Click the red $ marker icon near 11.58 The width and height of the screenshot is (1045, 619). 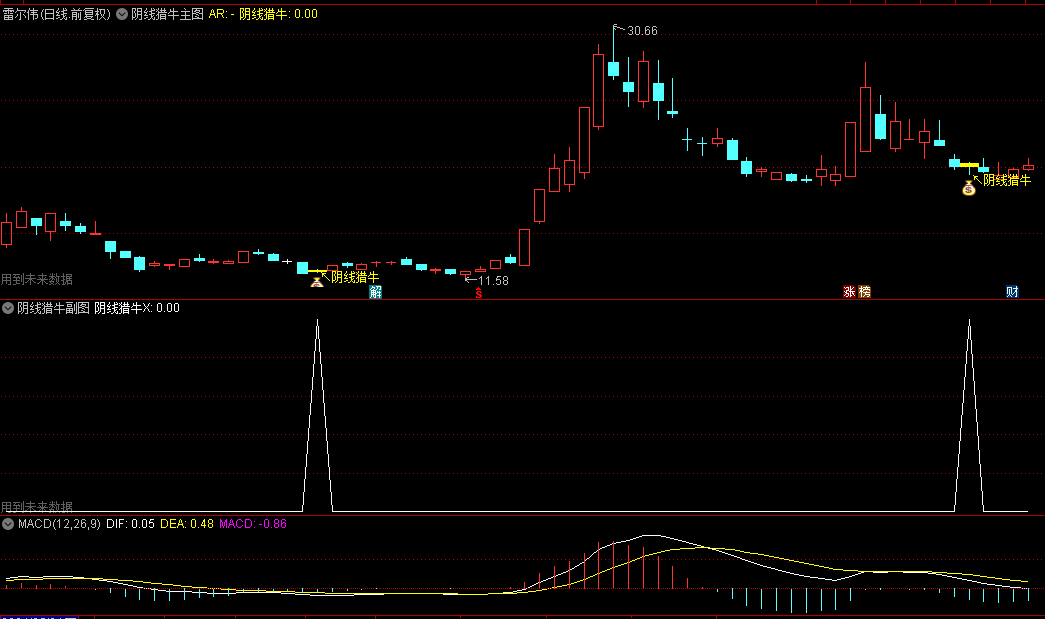click(x=479, y=293)
